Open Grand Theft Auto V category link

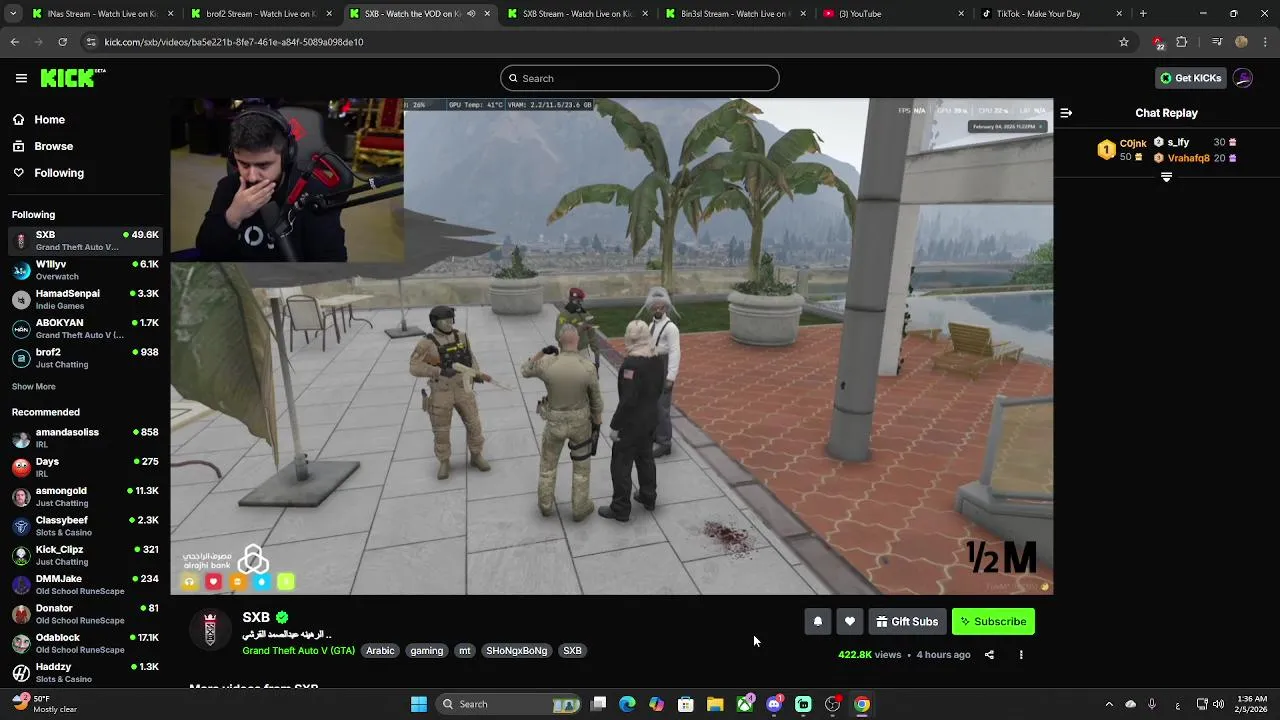[x=298, y=651]
